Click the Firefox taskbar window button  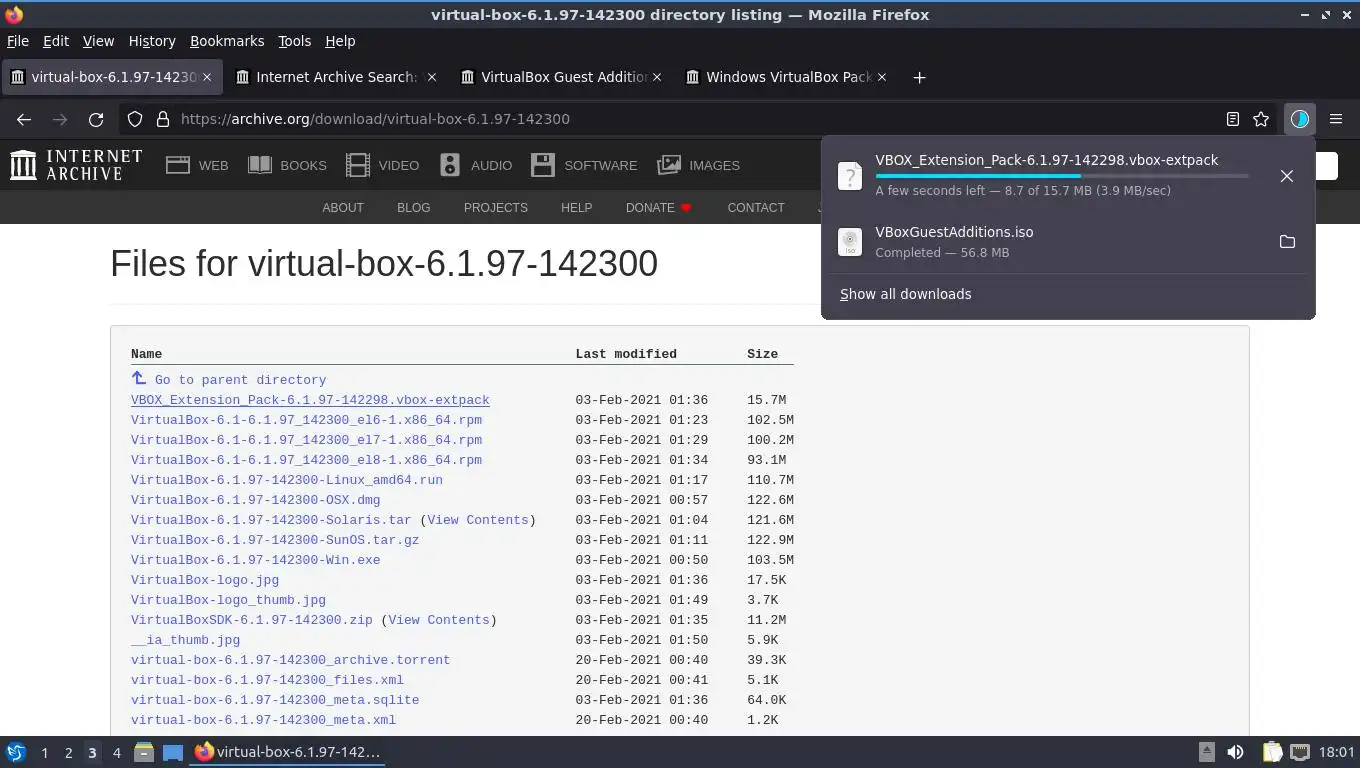(288, 752)
